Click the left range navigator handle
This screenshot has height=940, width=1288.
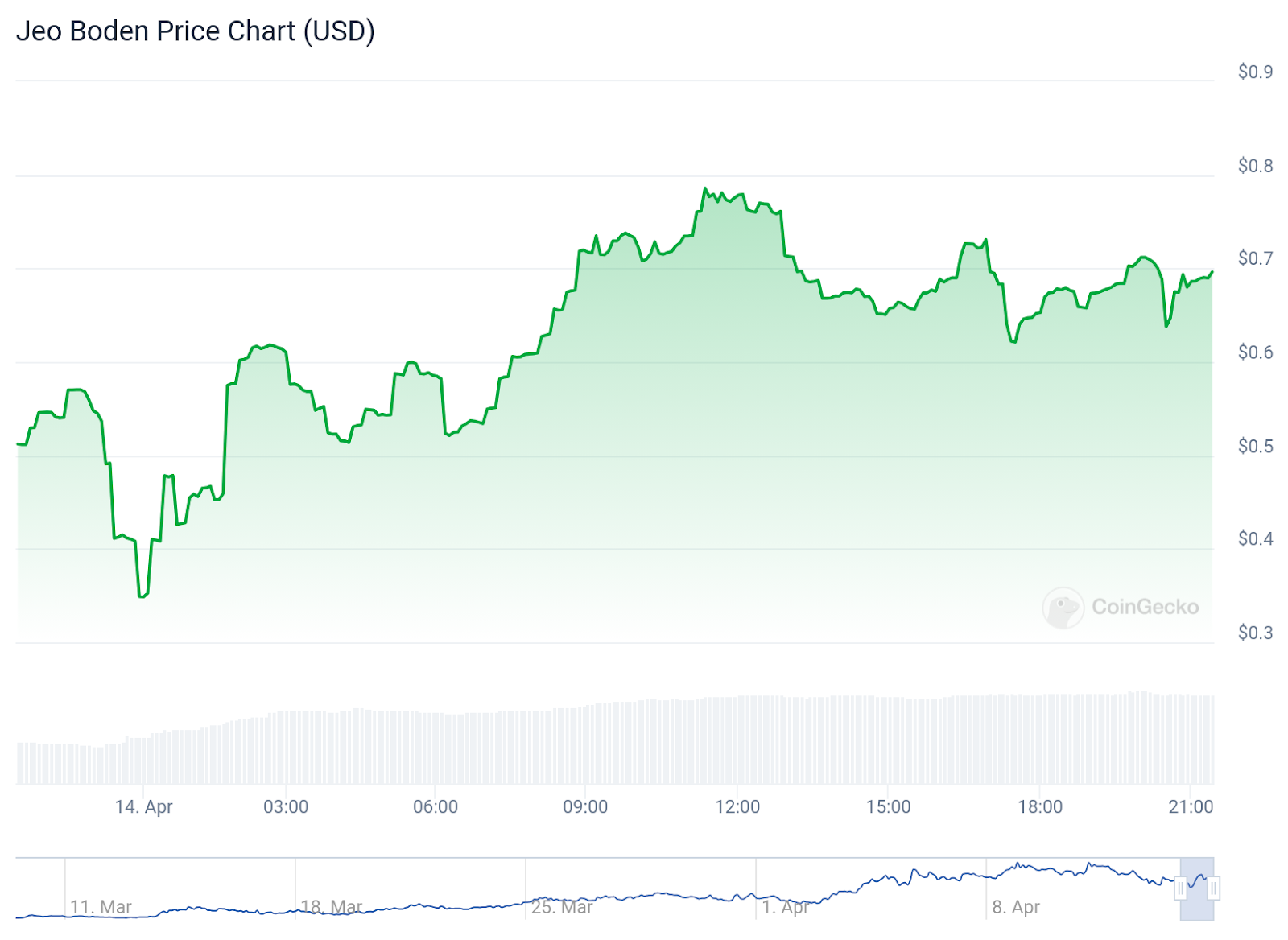click(x=1180, y=888)
